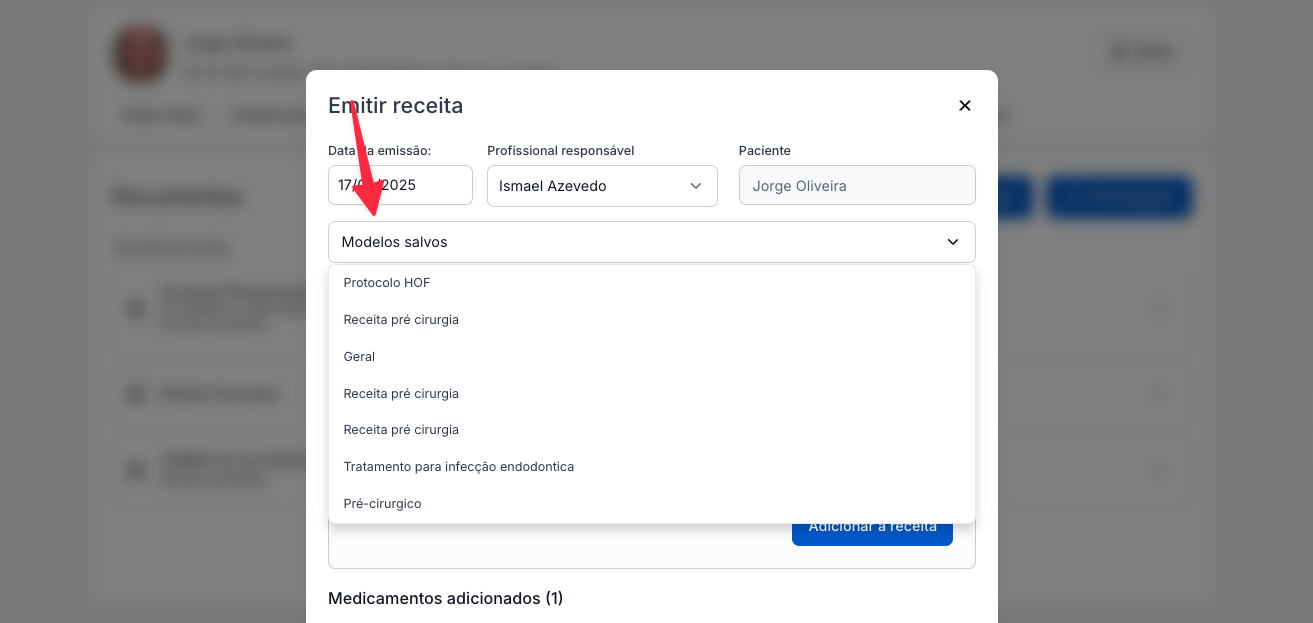Image resolution: width=1313 pixels, height=623 pixels.
Task: Collapse the Modelos salvos dropdown chevron
Action: click(x=952, y=242)
